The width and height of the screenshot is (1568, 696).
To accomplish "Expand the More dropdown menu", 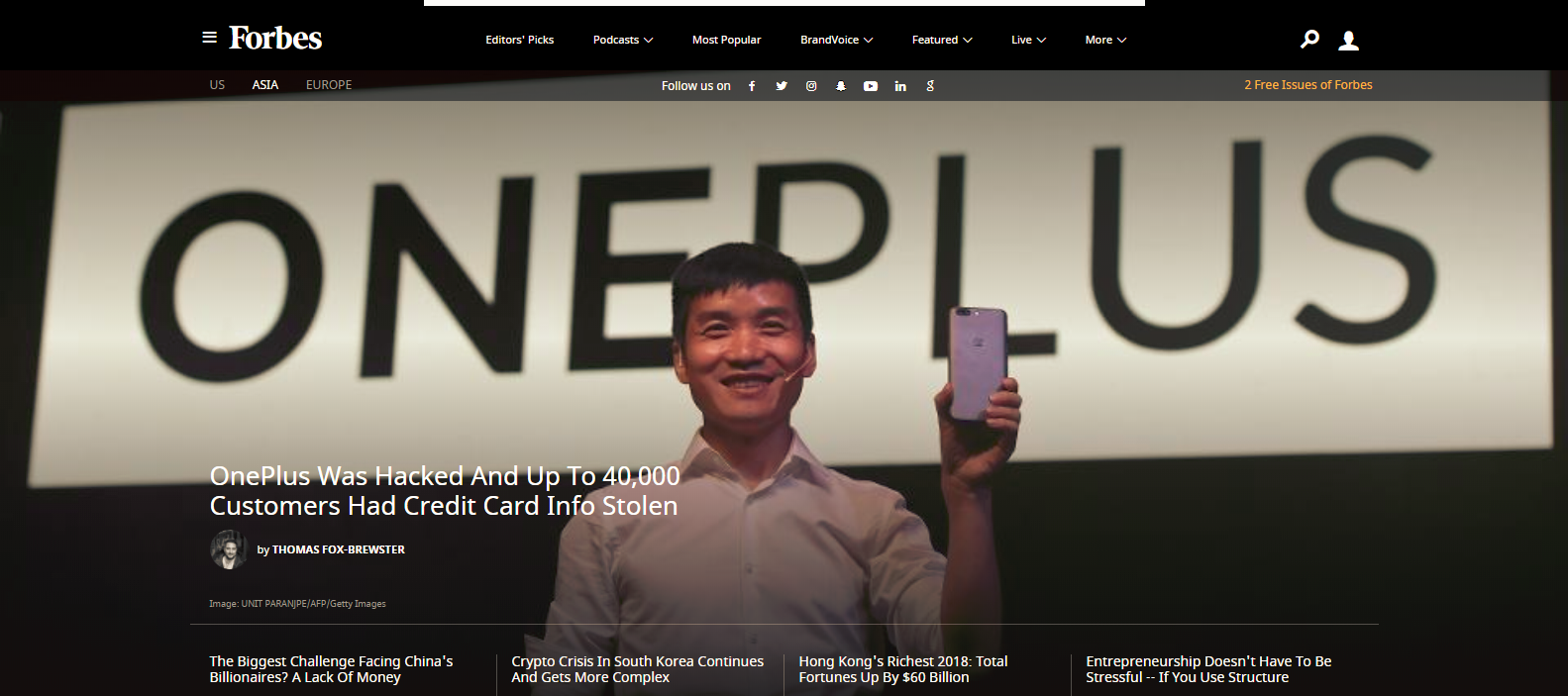I will coord(1105,40).
